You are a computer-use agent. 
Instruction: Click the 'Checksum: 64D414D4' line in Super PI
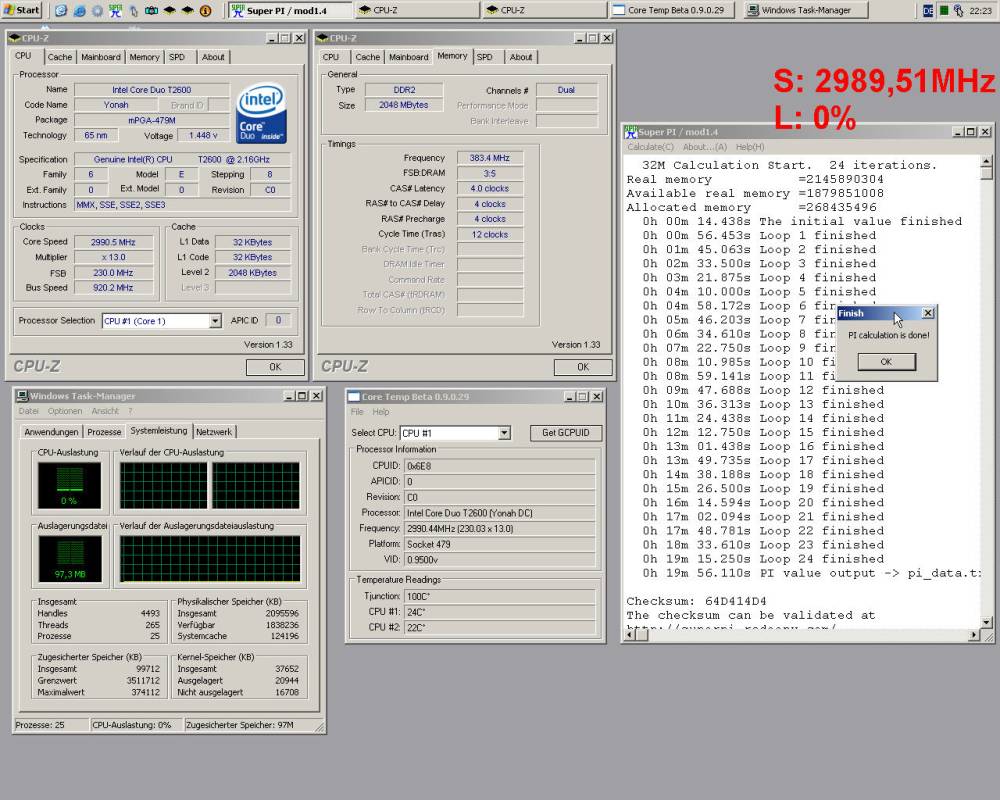[x=696, y=601]
